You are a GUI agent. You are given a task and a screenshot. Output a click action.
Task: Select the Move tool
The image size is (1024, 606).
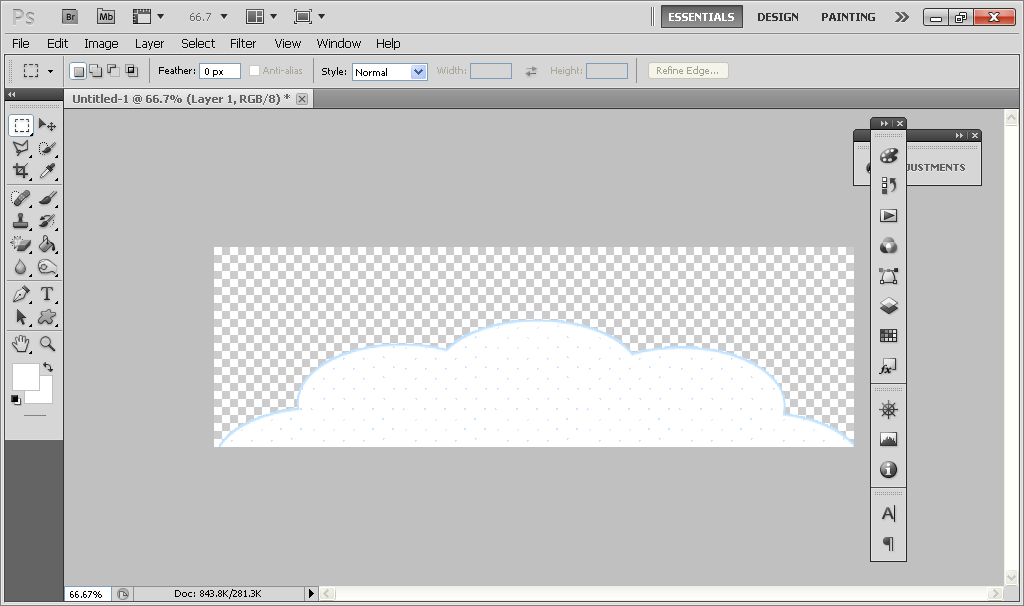48,125
